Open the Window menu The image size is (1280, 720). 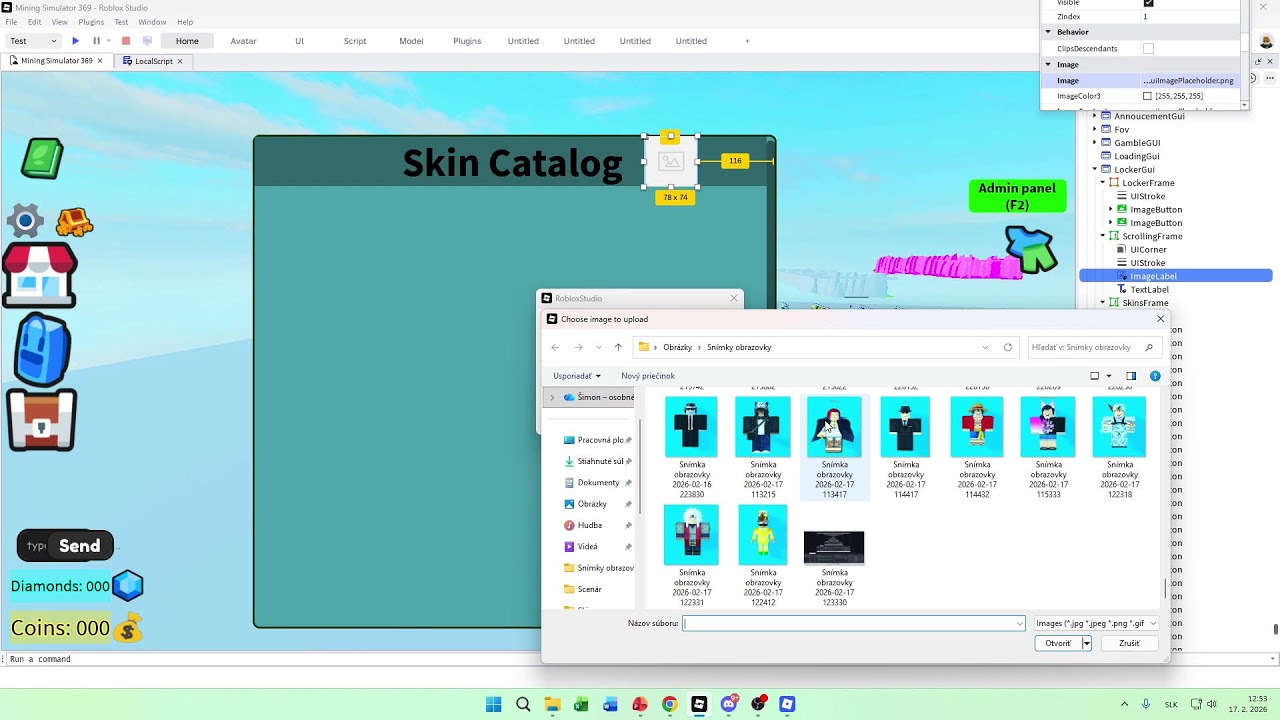pos(152,22)
